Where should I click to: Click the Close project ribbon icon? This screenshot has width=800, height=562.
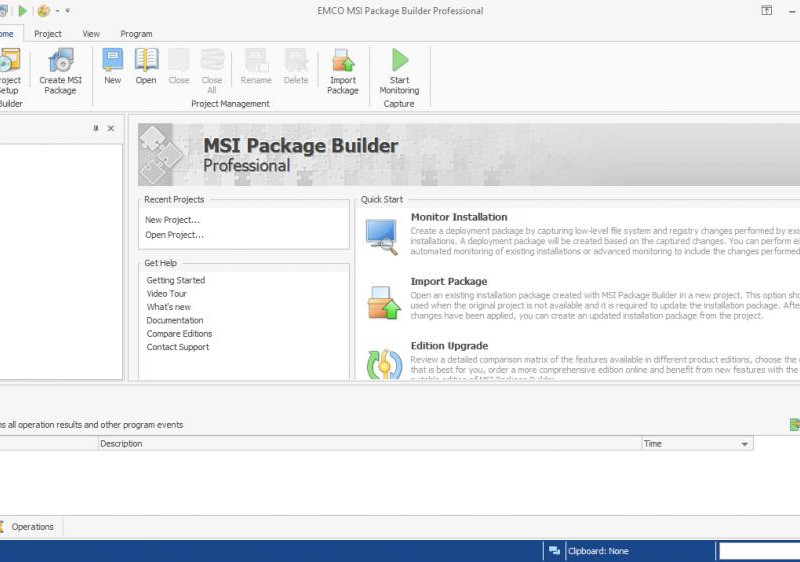click(179, 60)
